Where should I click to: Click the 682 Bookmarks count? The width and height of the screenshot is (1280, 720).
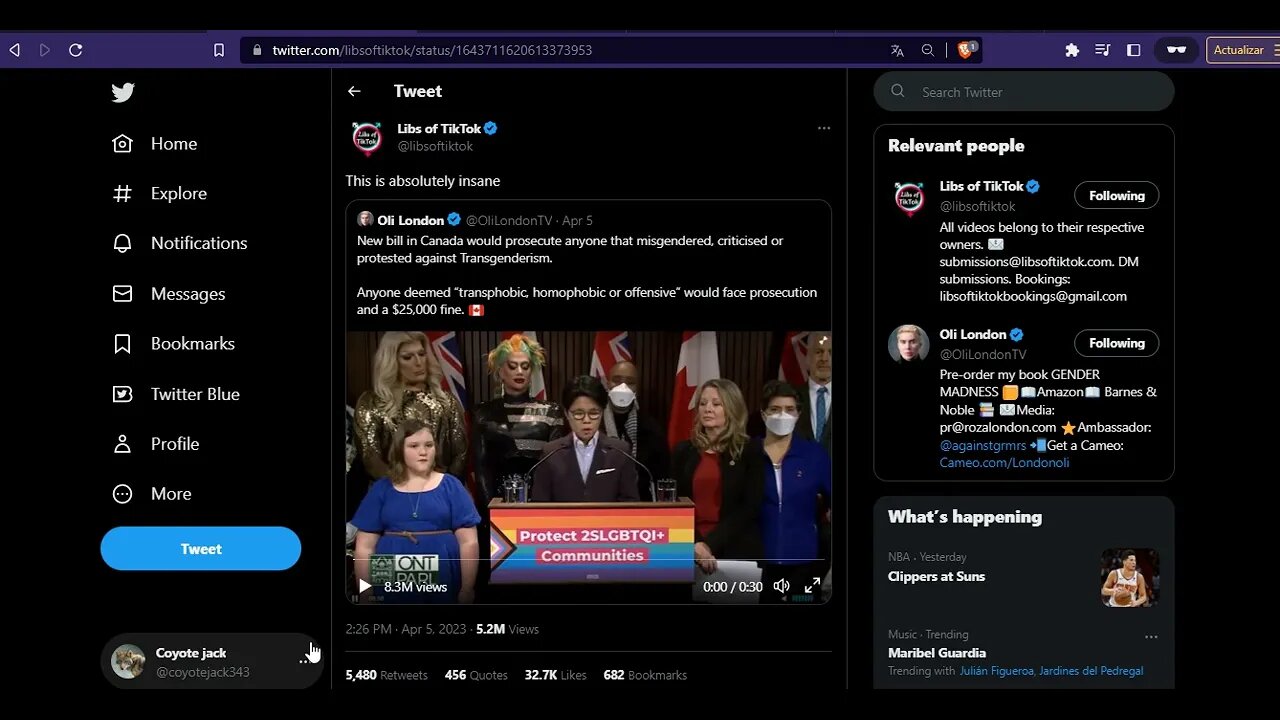click(645, 675)
